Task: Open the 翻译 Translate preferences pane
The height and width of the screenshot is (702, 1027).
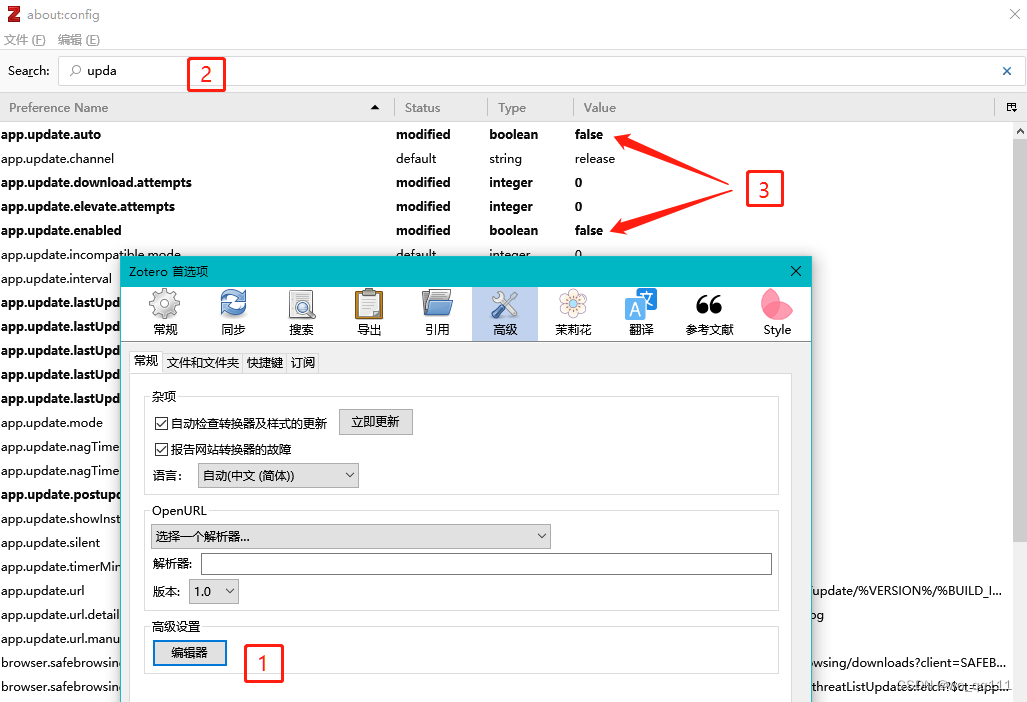Action: click(x=641, y=313)
